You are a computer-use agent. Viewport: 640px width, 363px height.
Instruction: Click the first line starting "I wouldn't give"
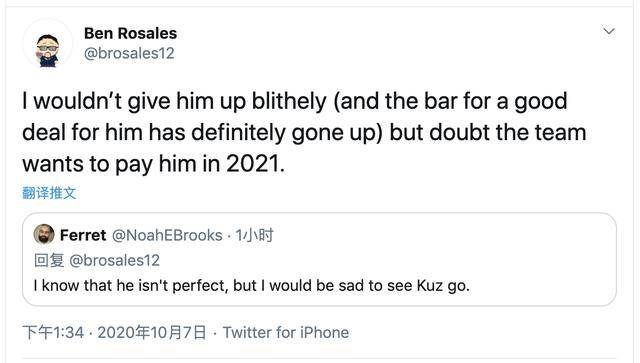point(295,101)
